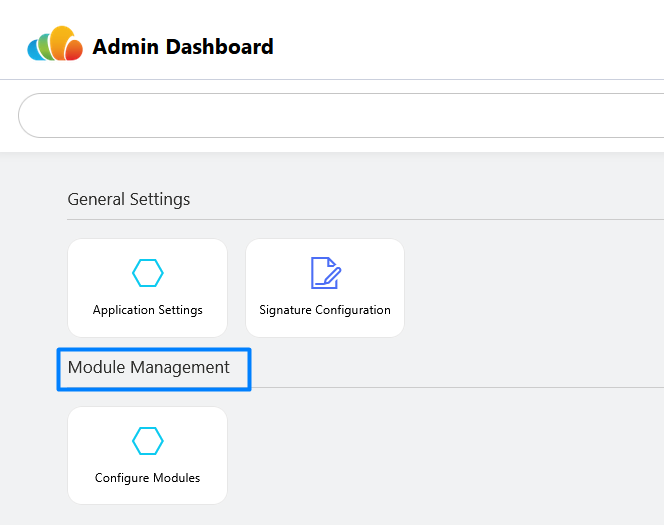Click the Signature Configuration document-pen icon
Viewport: 664px width, 525px height.
pos(326,273)
